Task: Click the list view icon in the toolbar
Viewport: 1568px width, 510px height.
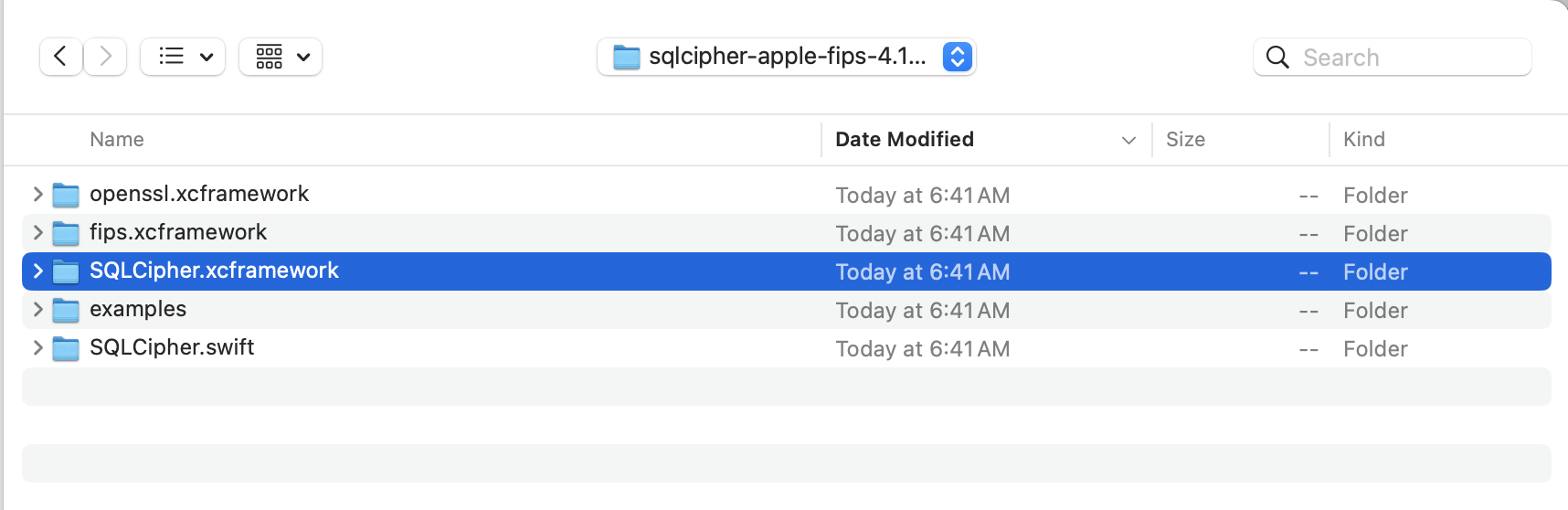Action: click(x=171, y=57)
